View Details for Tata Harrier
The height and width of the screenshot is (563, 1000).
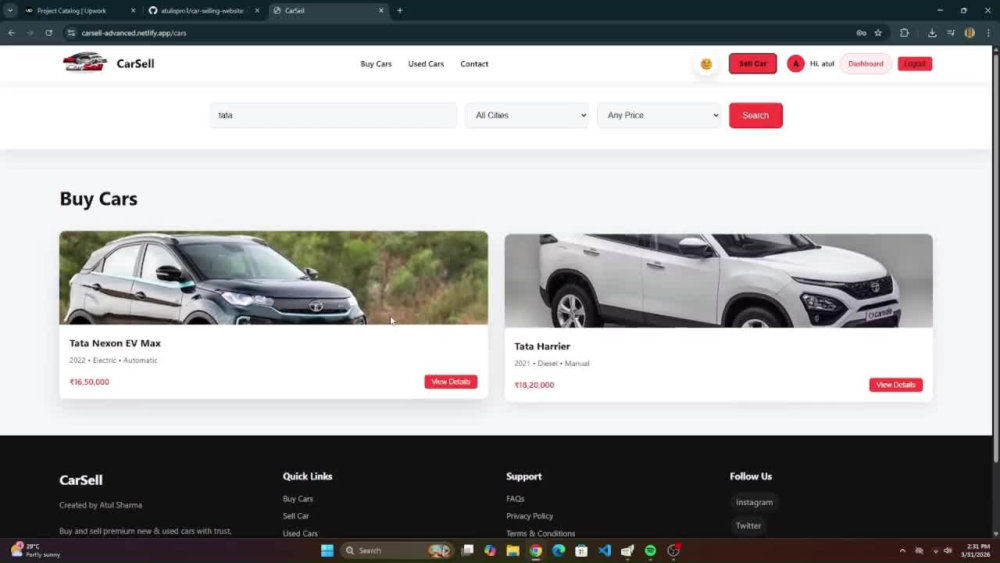(x=895, y=385)
